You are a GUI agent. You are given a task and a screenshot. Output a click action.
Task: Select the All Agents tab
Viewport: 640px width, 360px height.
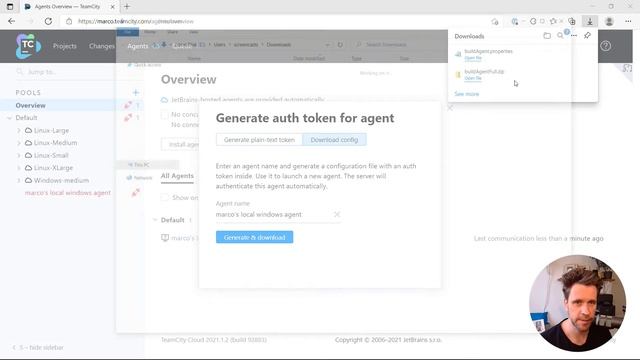pos(177,176)
